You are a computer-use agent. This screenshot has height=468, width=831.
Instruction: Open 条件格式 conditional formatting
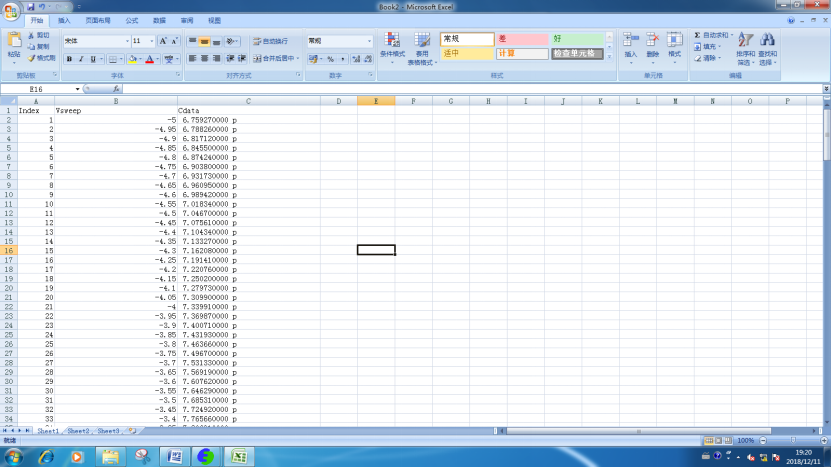[392, 48]
